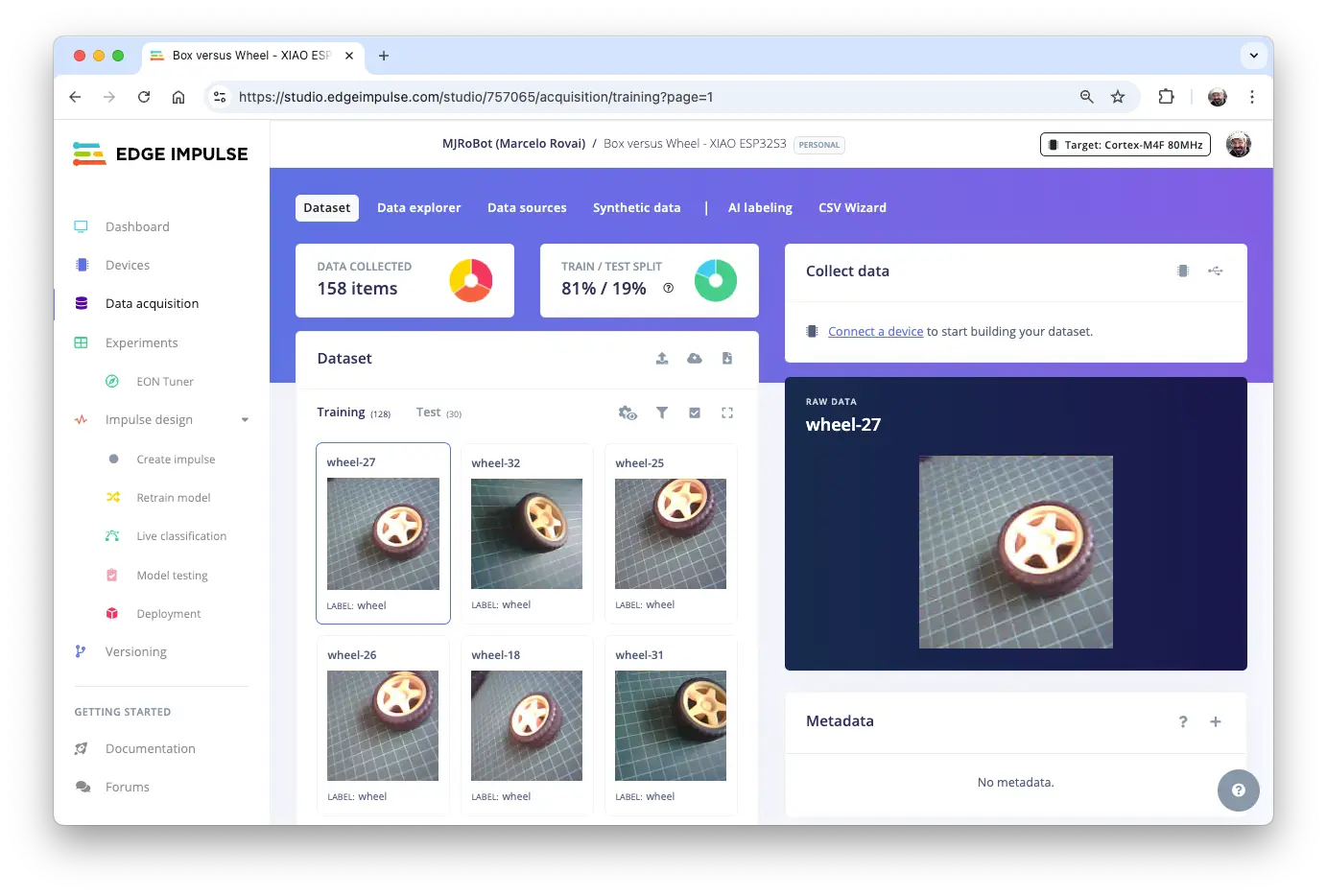
Task: Click the USB connection icon in Collect data
Action: tap(1216, 271)
